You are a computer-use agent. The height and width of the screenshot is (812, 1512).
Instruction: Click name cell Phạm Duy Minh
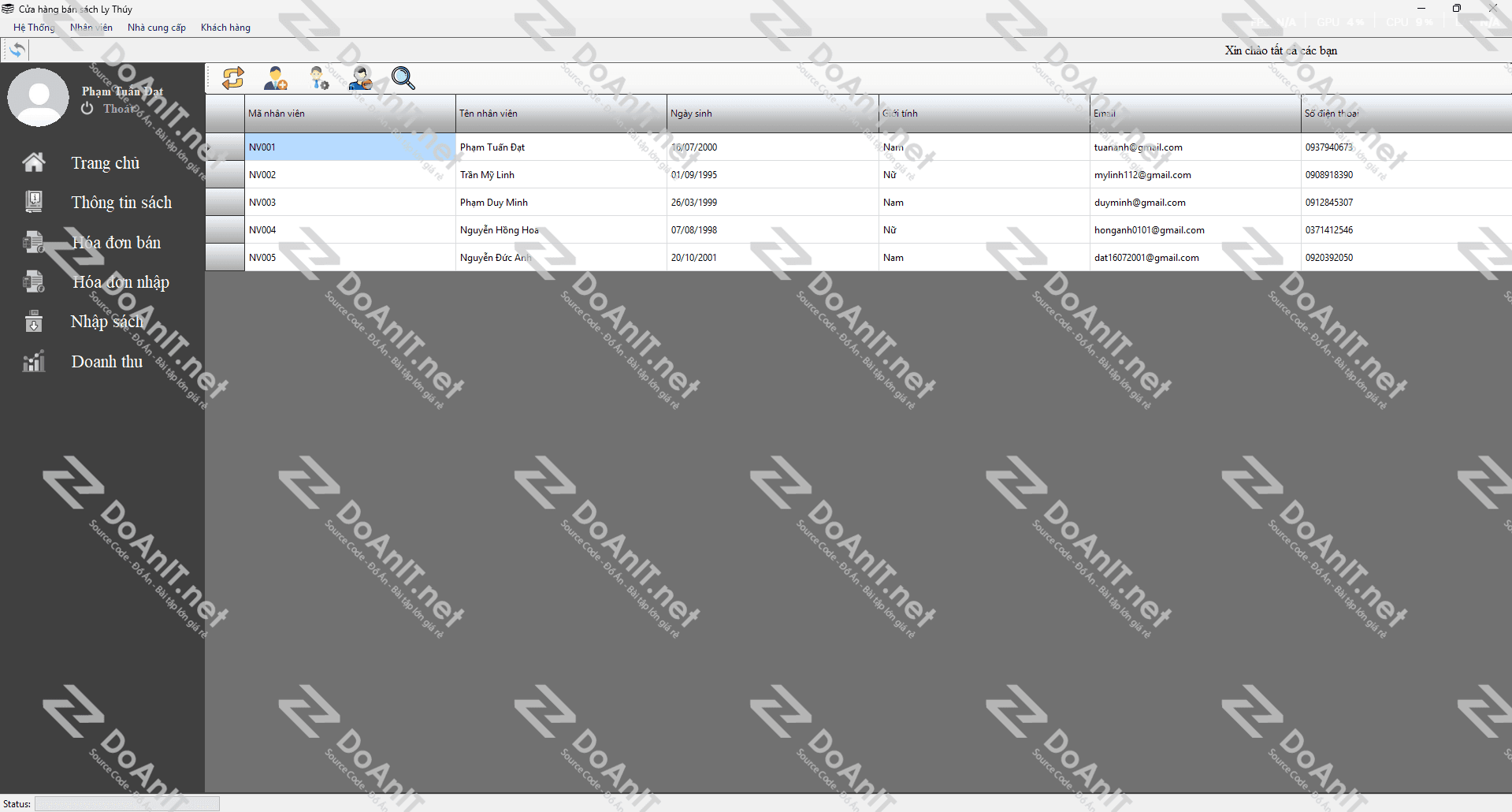click(x=561, y=203)
